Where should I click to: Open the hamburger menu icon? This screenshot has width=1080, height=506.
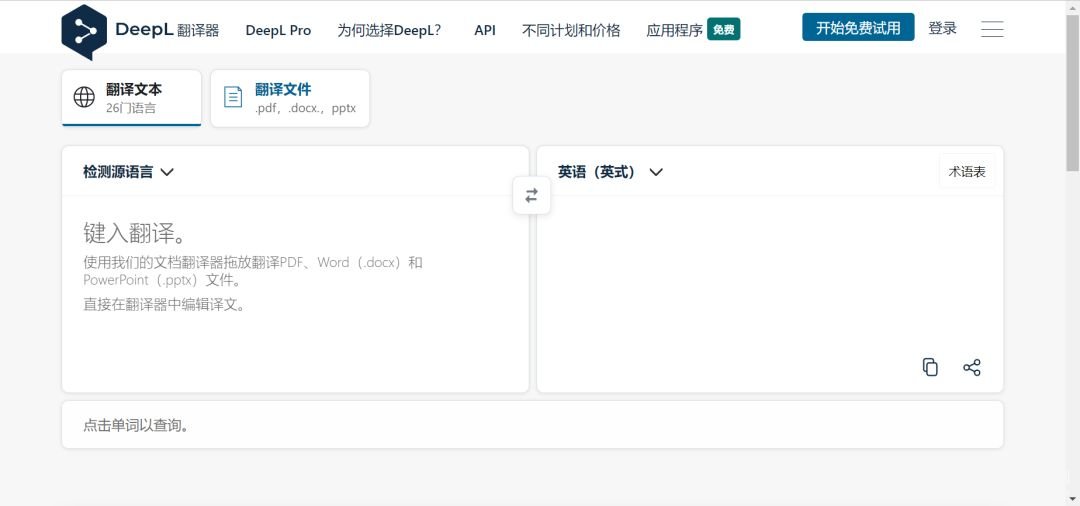point(992,29)
